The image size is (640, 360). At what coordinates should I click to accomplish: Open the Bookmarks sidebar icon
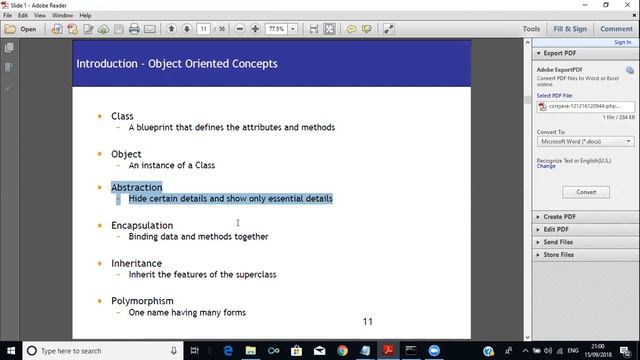point(9,67)
